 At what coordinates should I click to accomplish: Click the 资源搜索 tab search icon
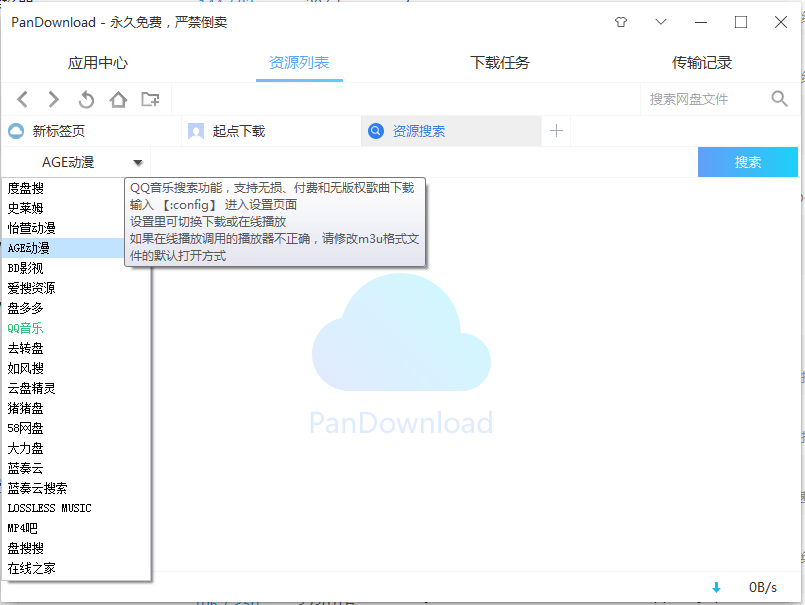(376, 131)
